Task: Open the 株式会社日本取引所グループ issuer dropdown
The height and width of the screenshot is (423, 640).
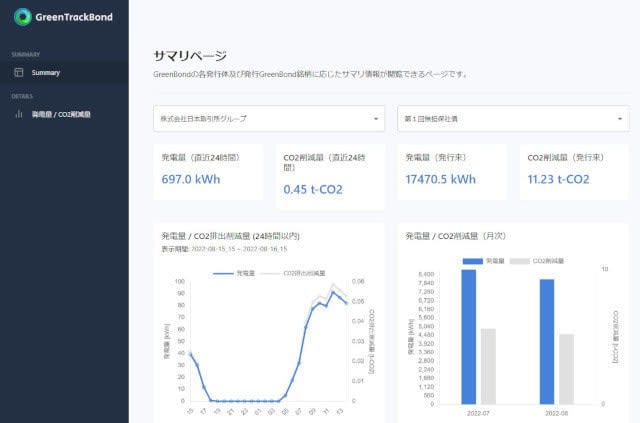Action: coord(268,119)
